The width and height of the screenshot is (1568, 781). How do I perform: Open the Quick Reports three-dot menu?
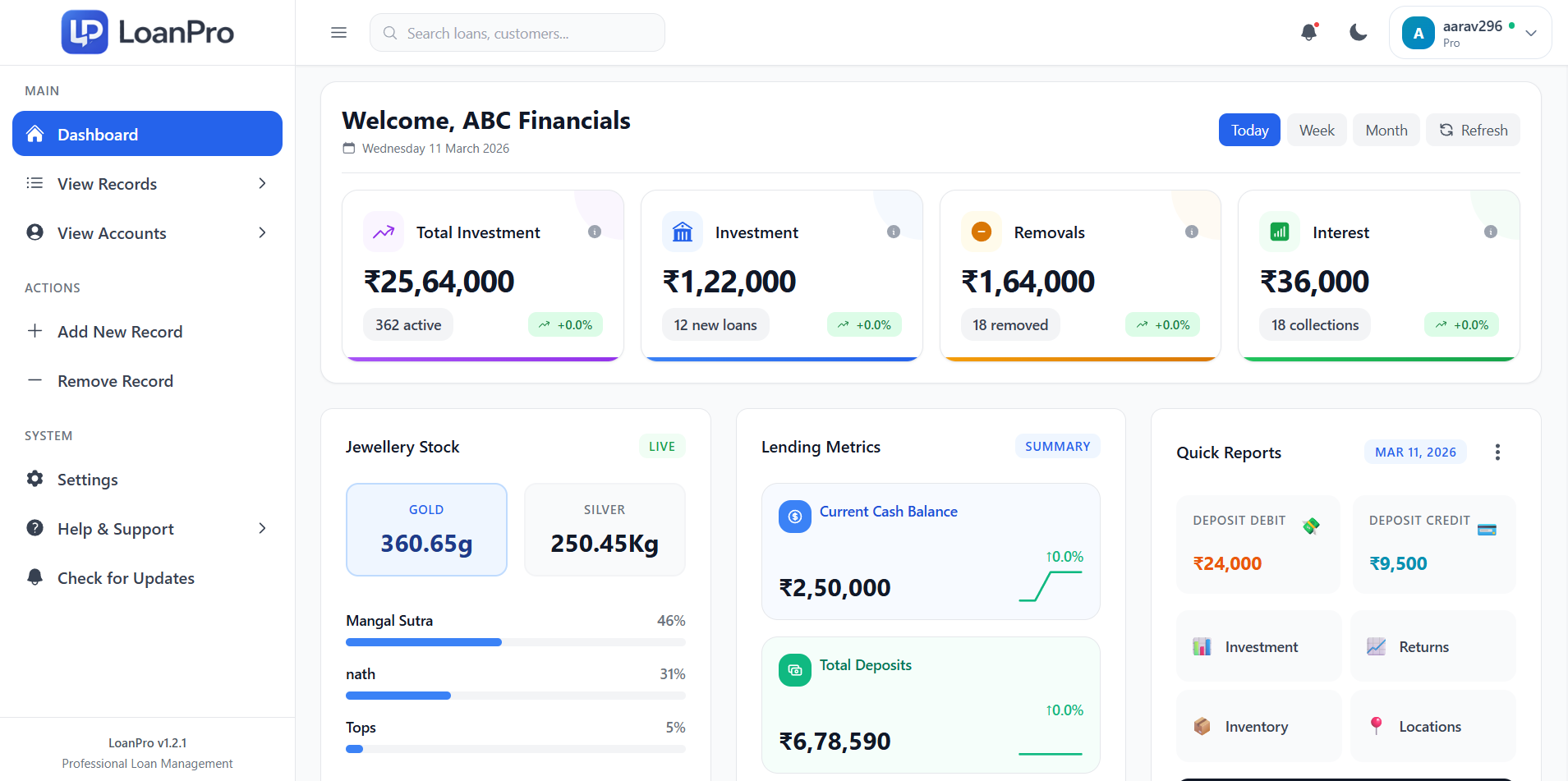1497,452
